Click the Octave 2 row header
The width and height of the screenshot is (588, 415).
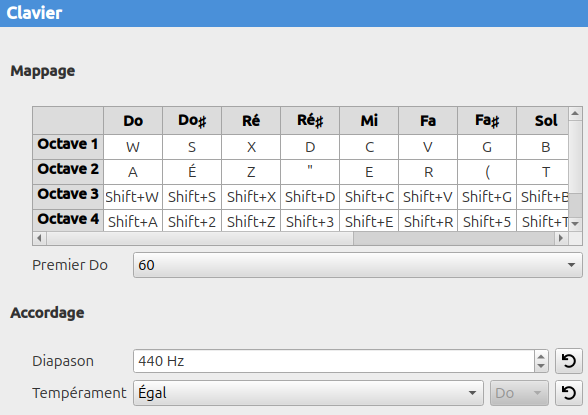(68, 169)
